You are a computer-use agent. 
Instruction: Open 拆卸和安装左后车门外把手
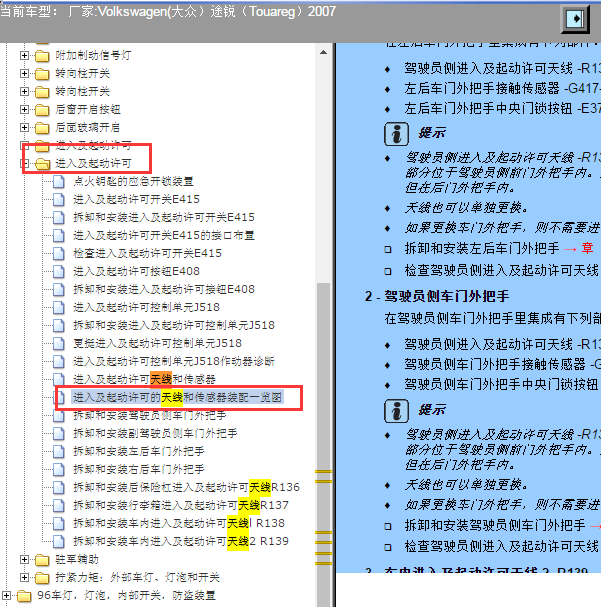pos(139,451)
